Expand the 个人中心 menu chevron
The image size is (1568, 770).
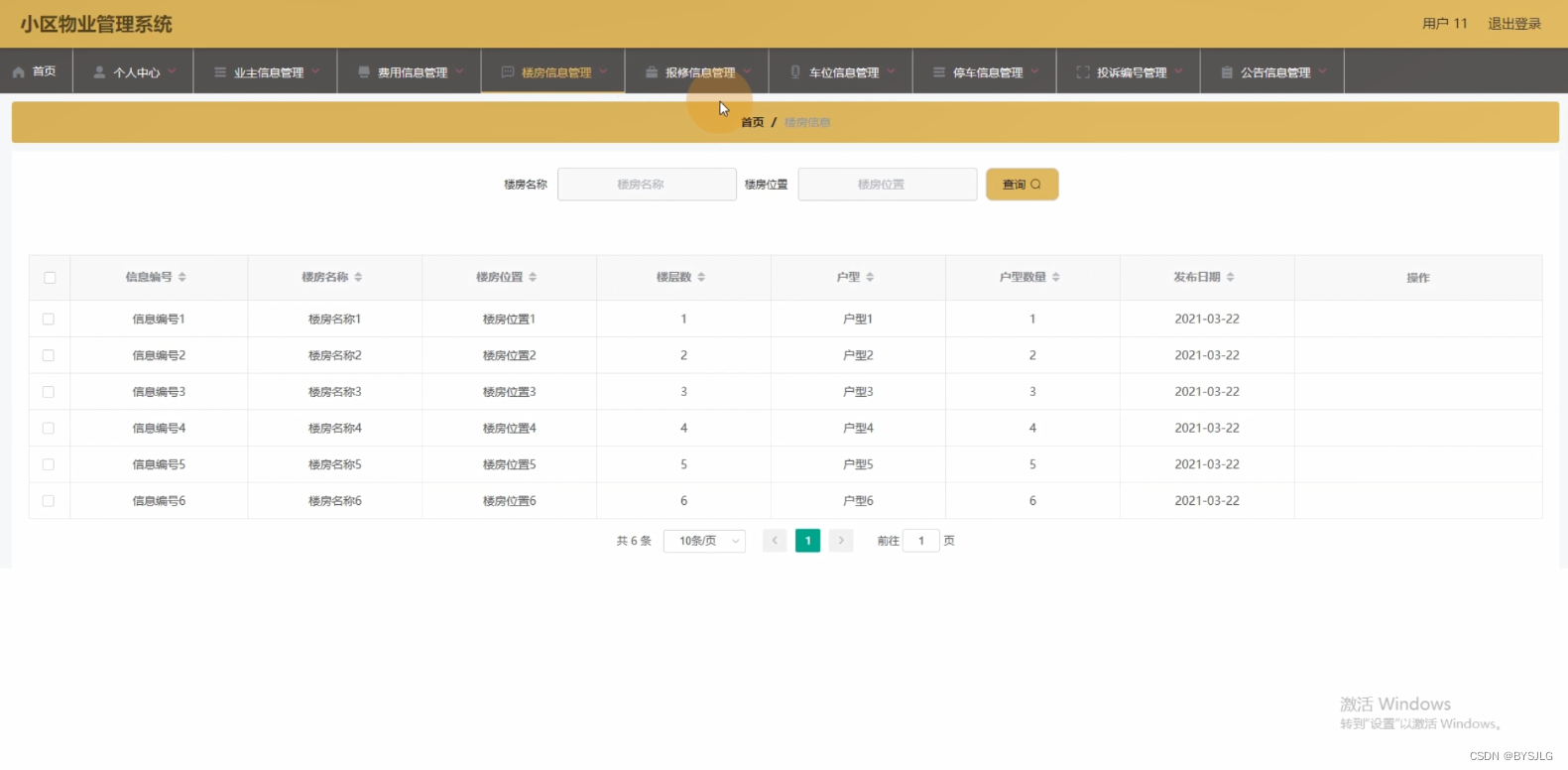tap(172, 71)
